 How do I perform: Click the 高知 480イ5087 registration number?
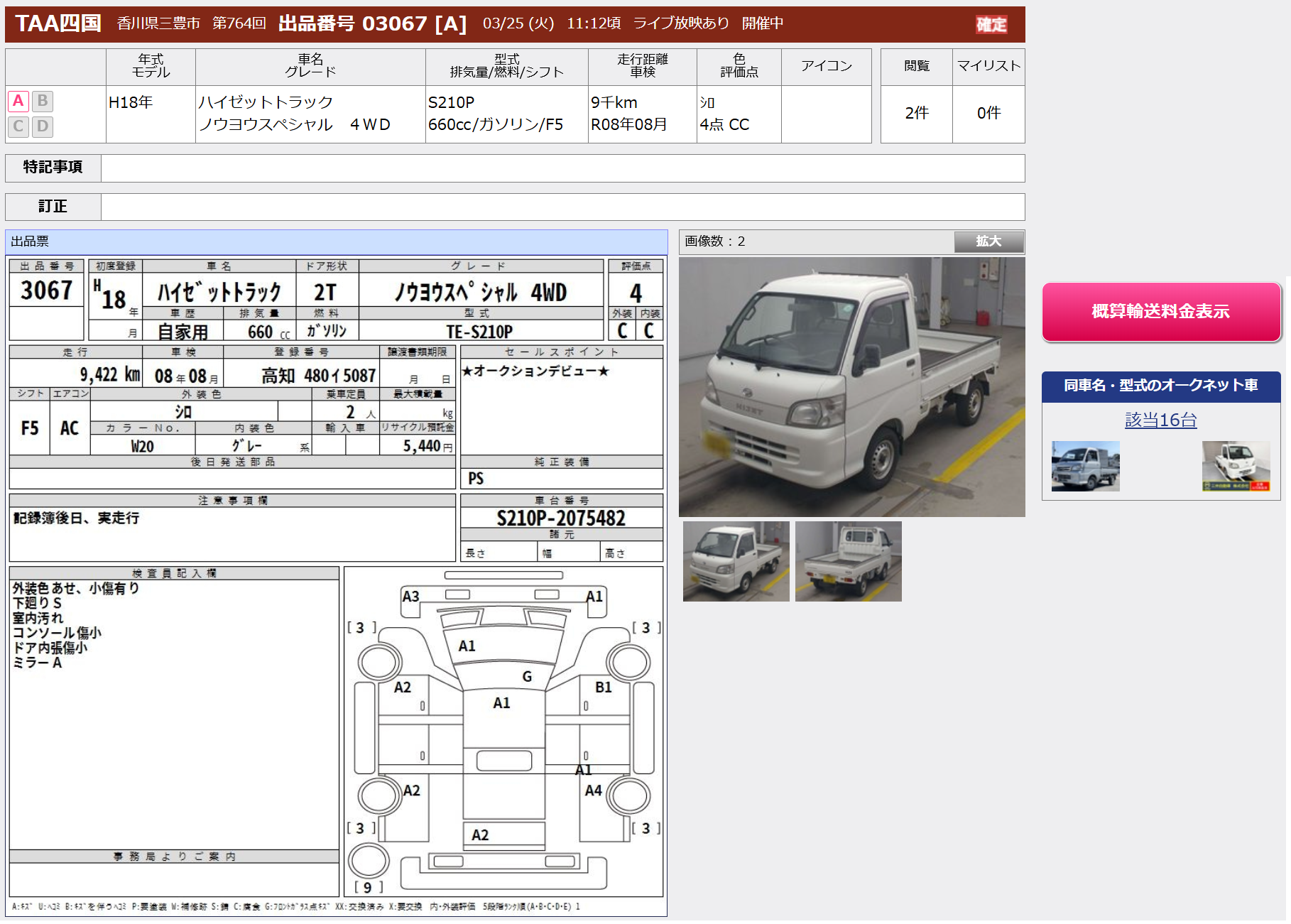(319, 375)
